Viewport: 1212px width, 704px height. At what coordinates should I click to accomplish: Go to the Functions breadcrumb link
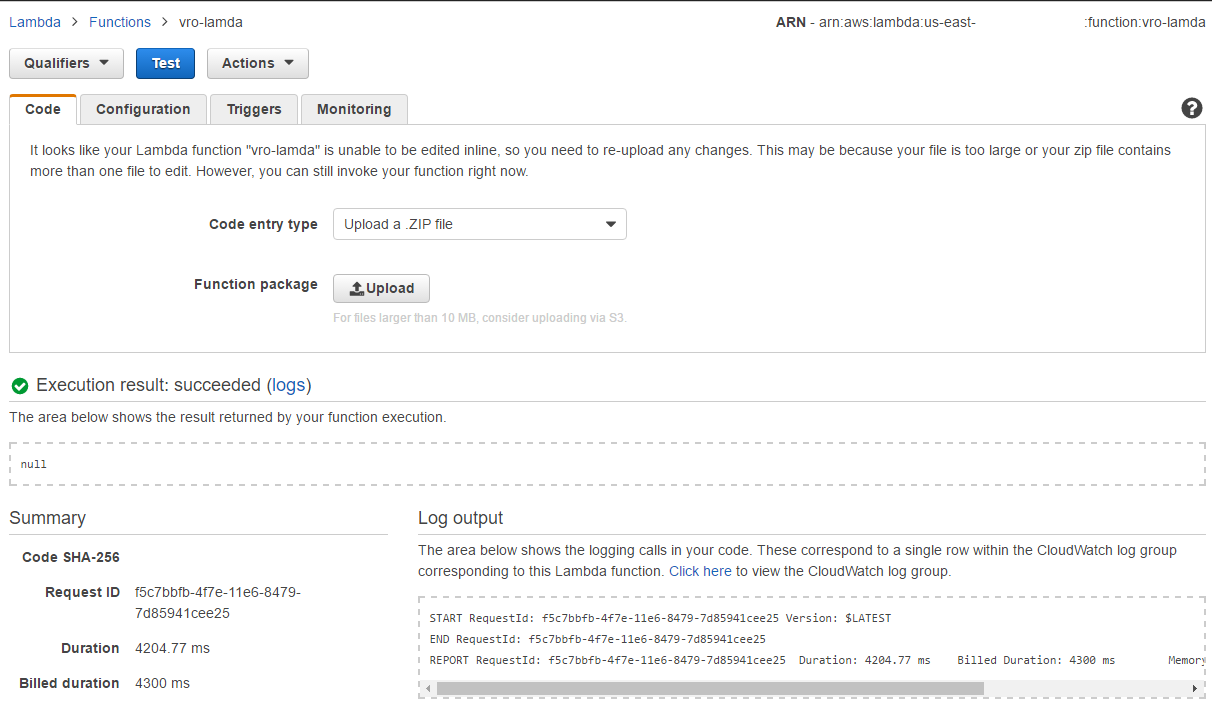pos(120,22)
